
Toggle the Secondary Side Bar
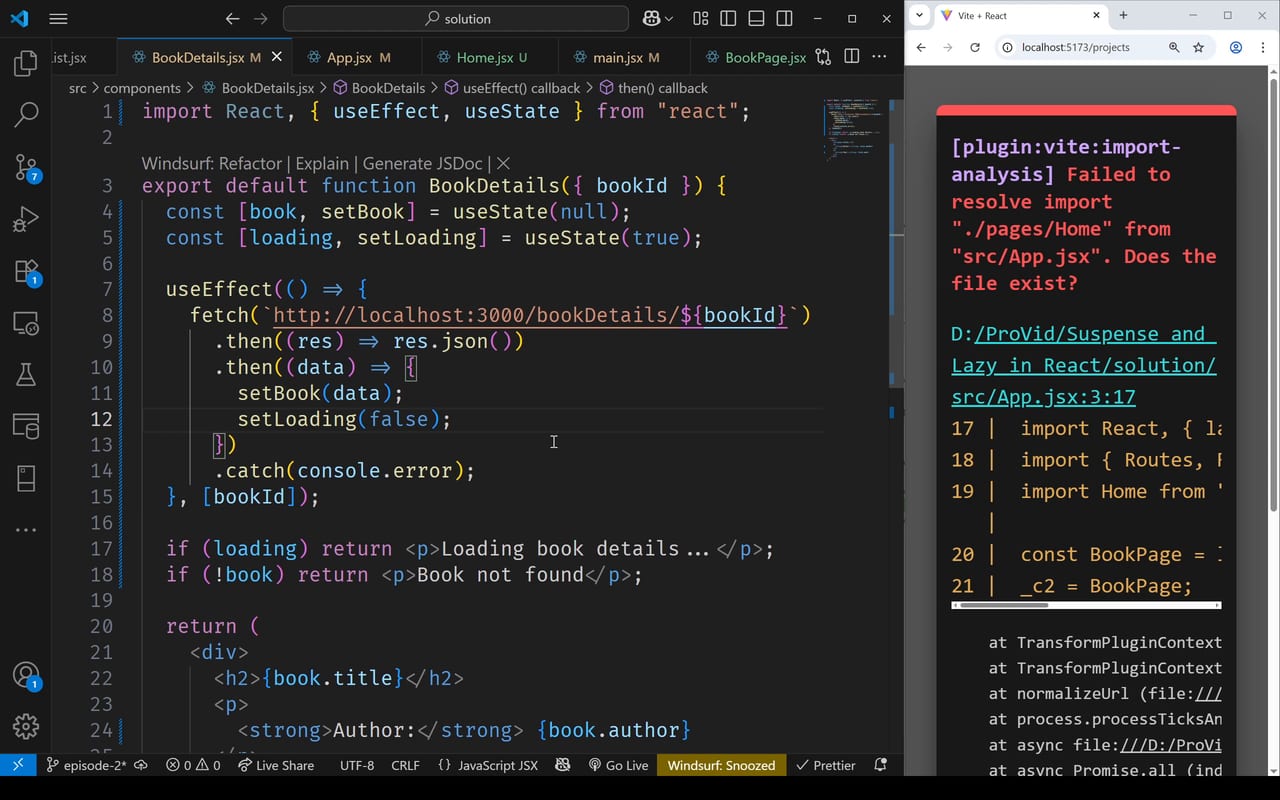784,18
